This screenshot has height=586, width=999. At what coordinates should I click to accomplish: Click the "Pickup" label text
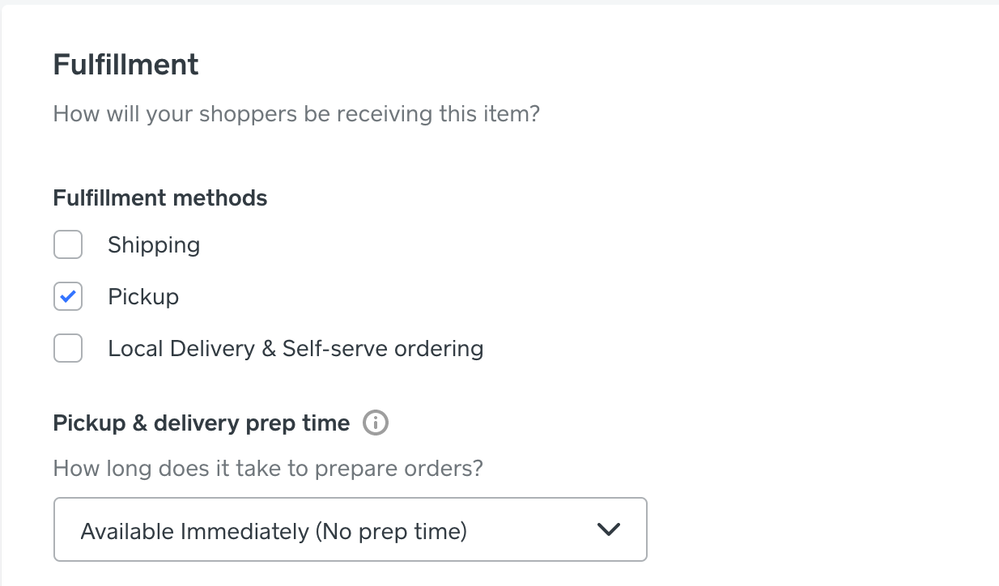click(x=143, y=297)
